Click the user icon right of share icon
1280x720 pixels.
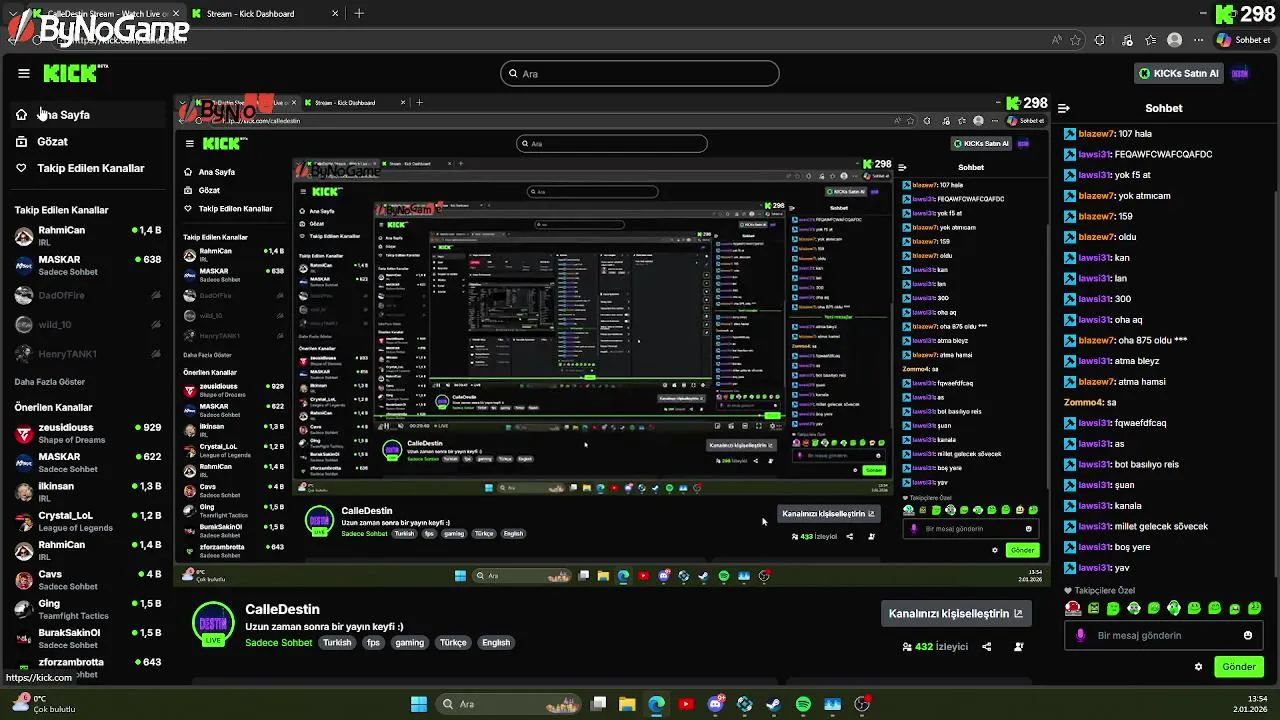tap(1019, 647)
